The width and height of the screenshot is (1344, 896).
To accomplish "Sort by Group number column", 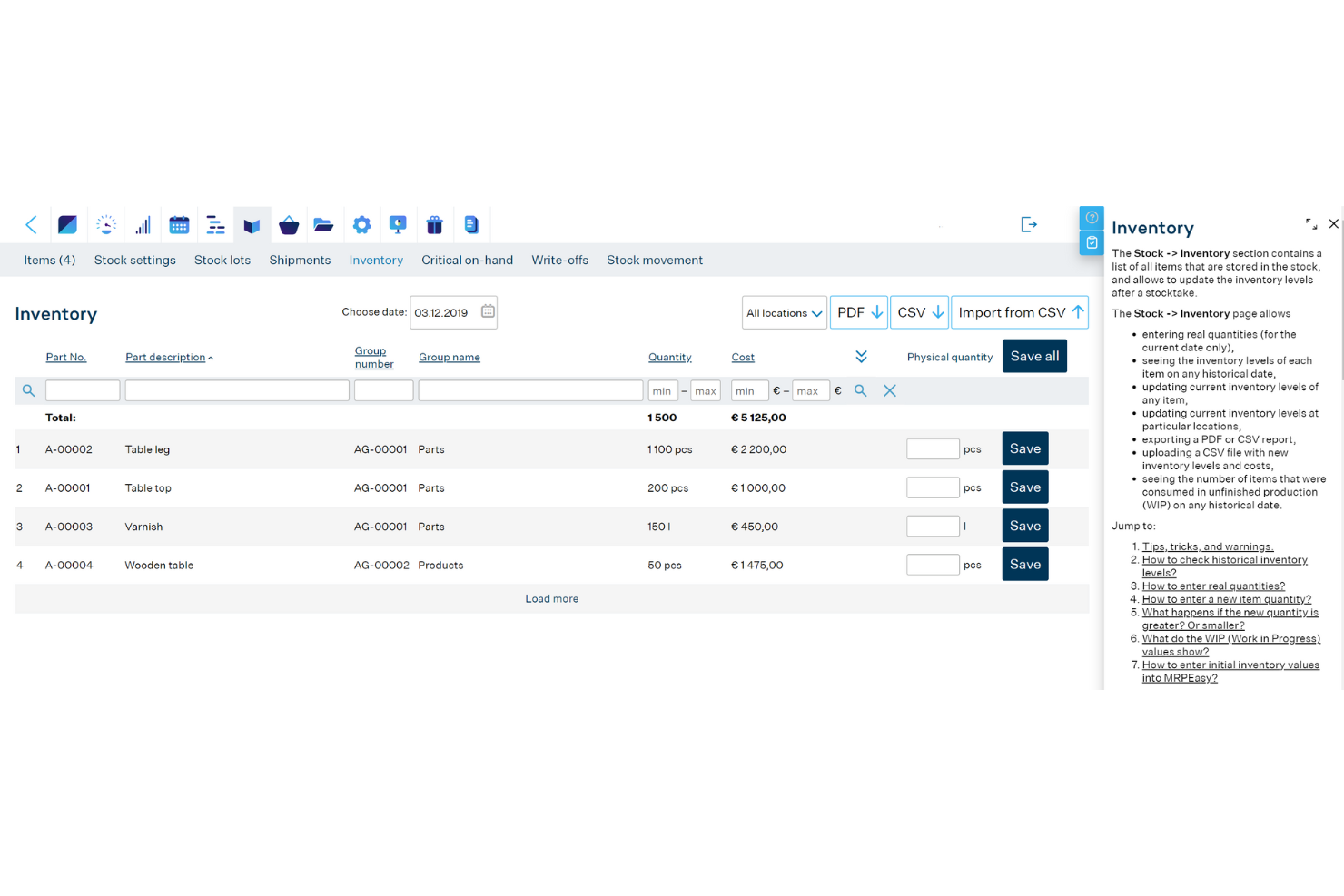I will coord(374,358).
